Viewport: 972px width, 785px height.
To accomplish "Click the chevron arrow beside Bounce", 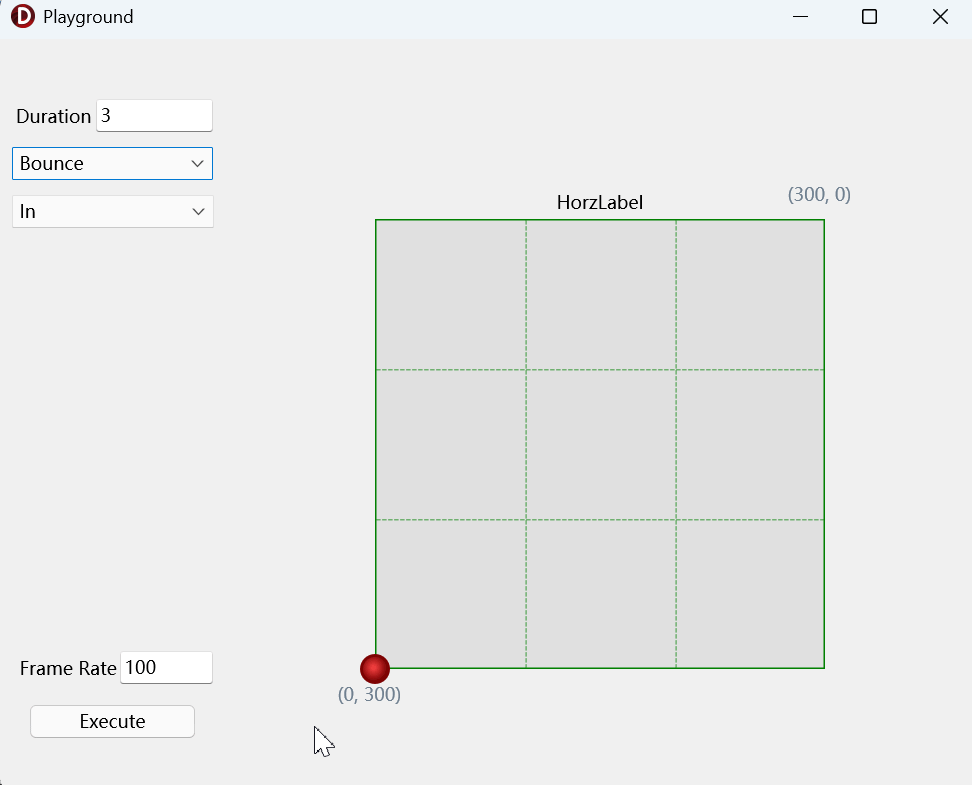I will click(197, 164).
